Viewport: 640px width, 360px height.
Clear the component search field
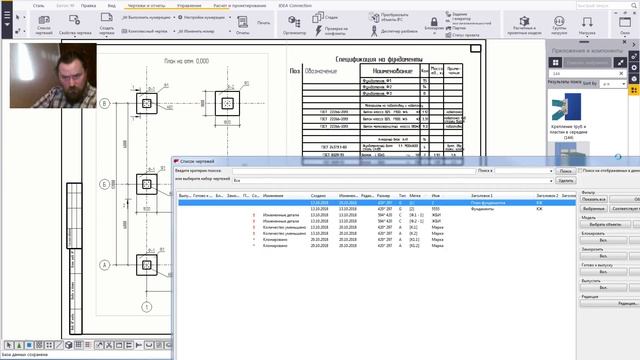(621, 73)
